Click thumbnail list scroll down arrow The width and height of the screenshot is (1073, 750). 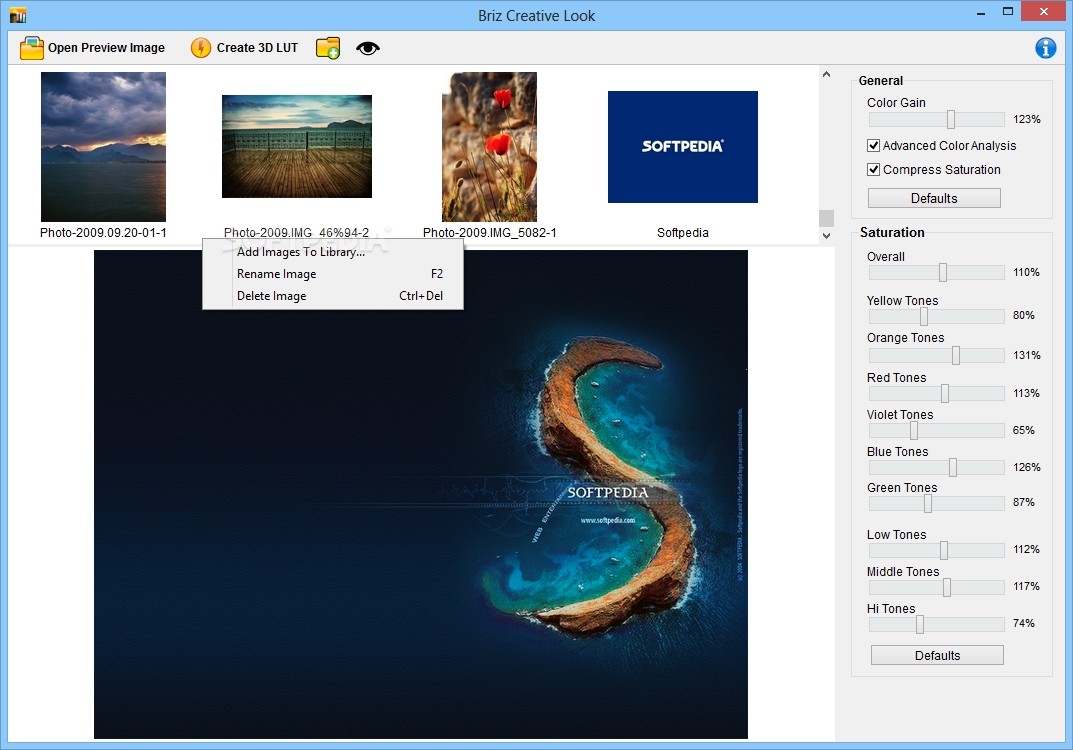826,235
